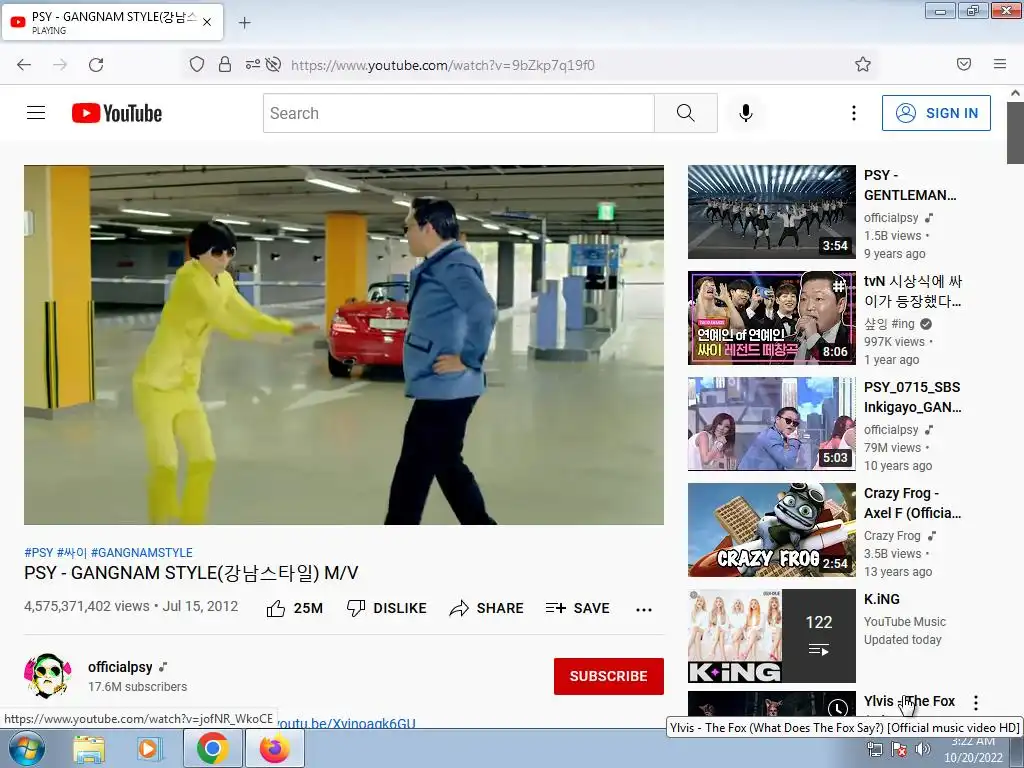Screen dimensions: 1024x768
Task: Open Windows Explorer from taskbar
Action: point(89,748)
